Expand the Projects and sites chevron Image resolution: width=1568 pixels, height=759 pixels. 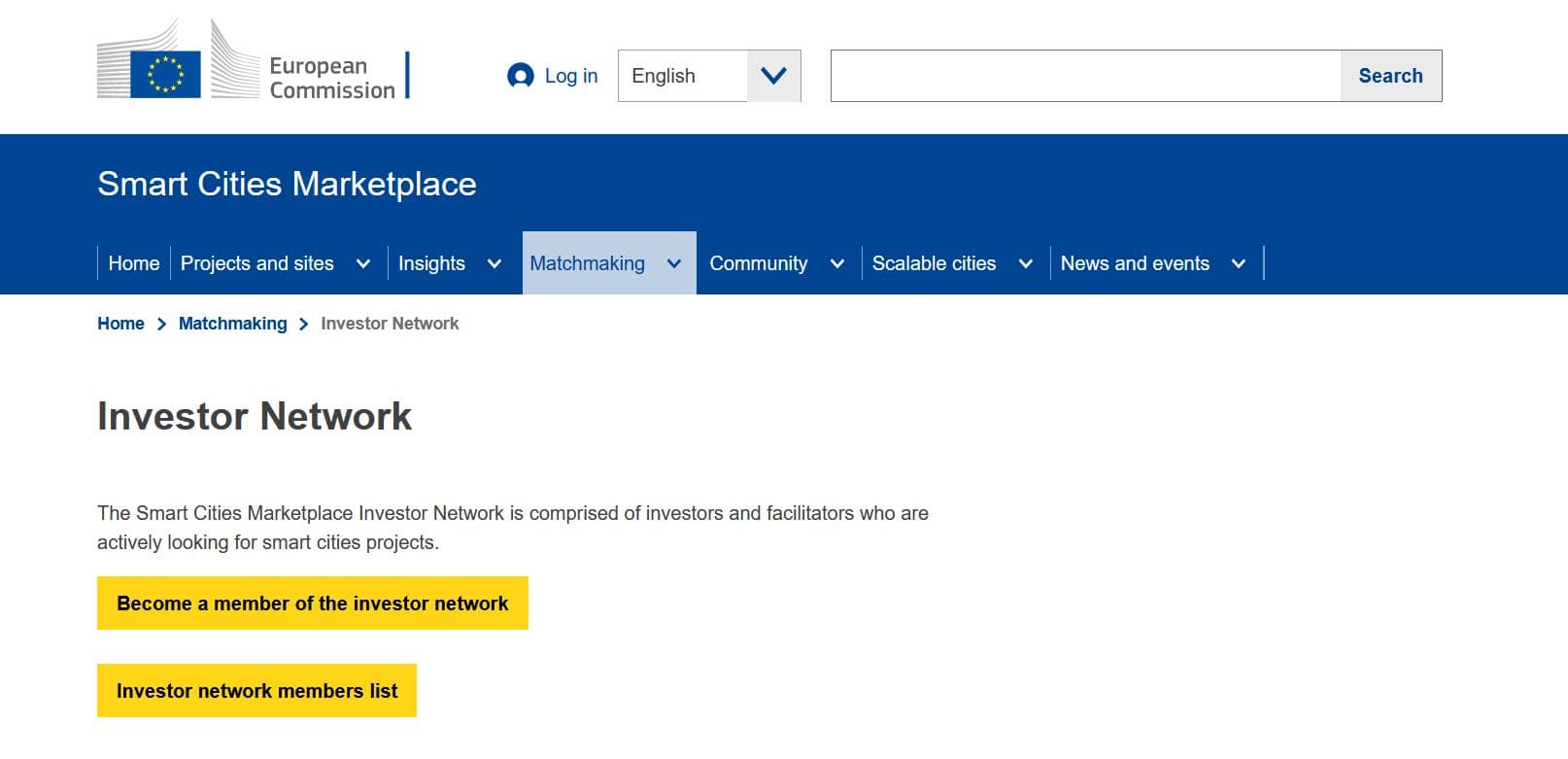(363, 263)
